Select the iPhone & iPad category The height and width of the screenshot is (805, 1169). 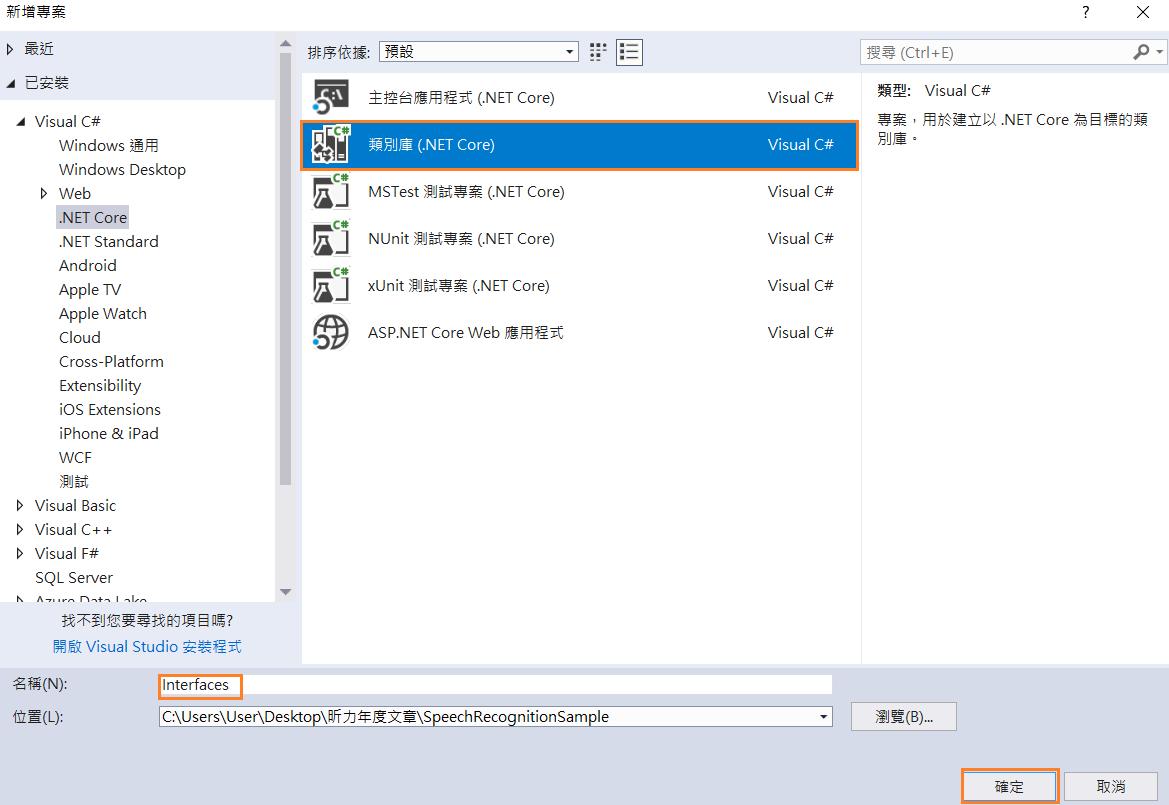pos(109,434)
